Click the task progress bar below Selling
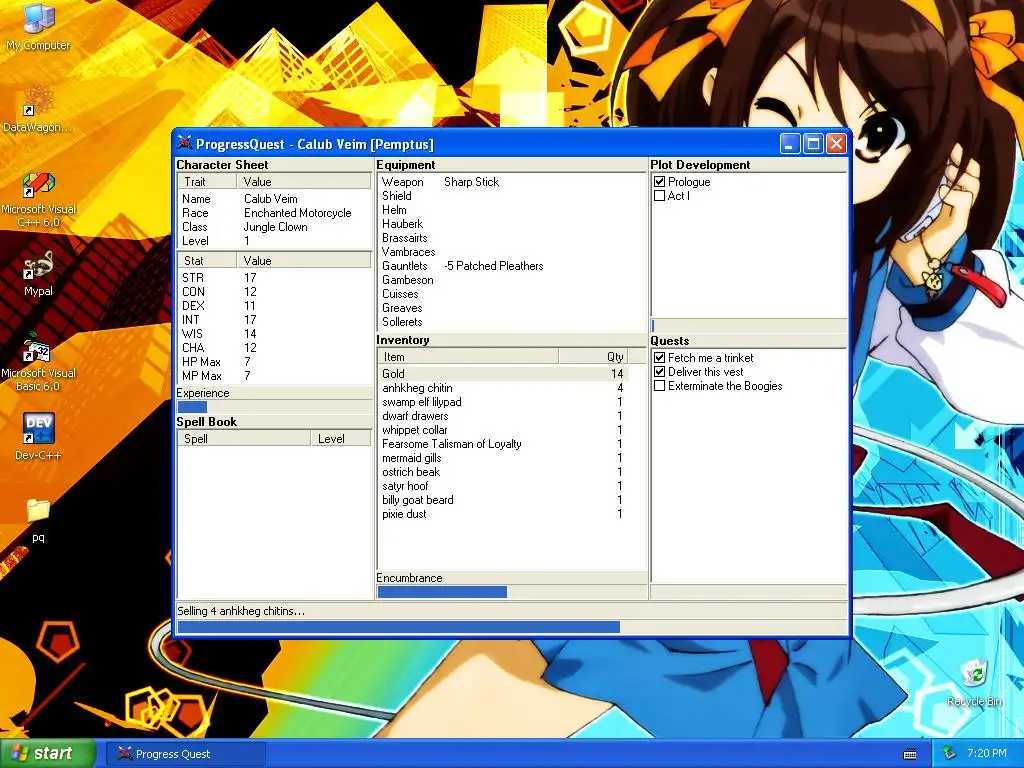 [x=511, y=627]
